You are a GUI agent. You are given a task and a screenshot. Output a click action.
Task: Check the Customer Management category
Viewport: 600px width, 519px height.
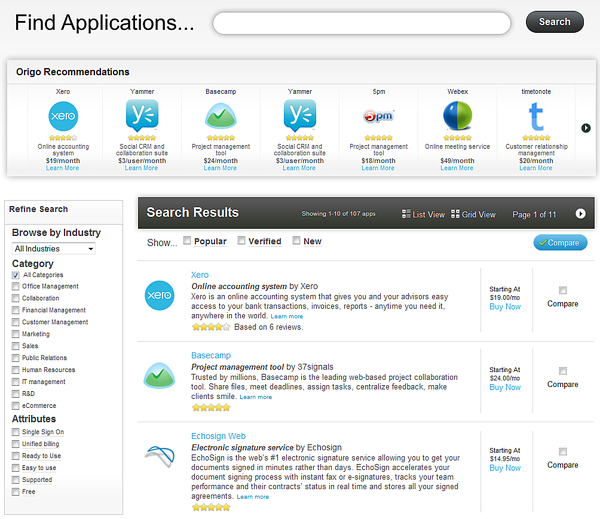(15, 322)
